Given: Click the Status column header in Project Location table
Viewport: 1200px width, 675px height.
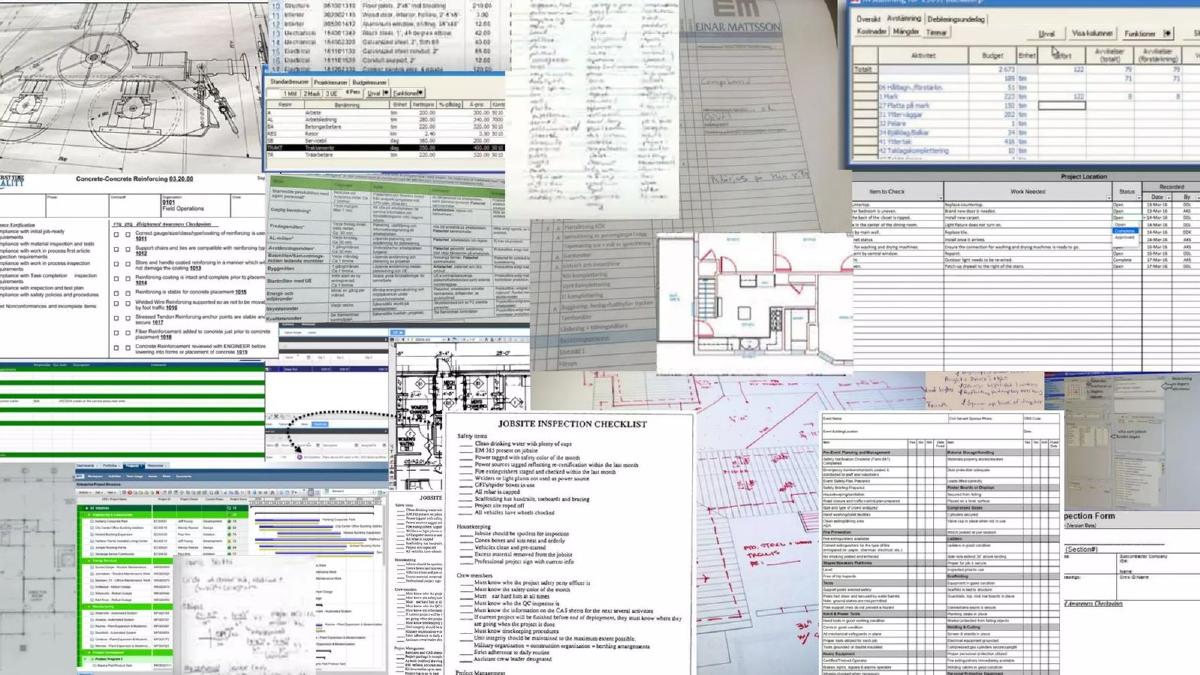Looking at the screenshot, I should tap(1126, 190).
